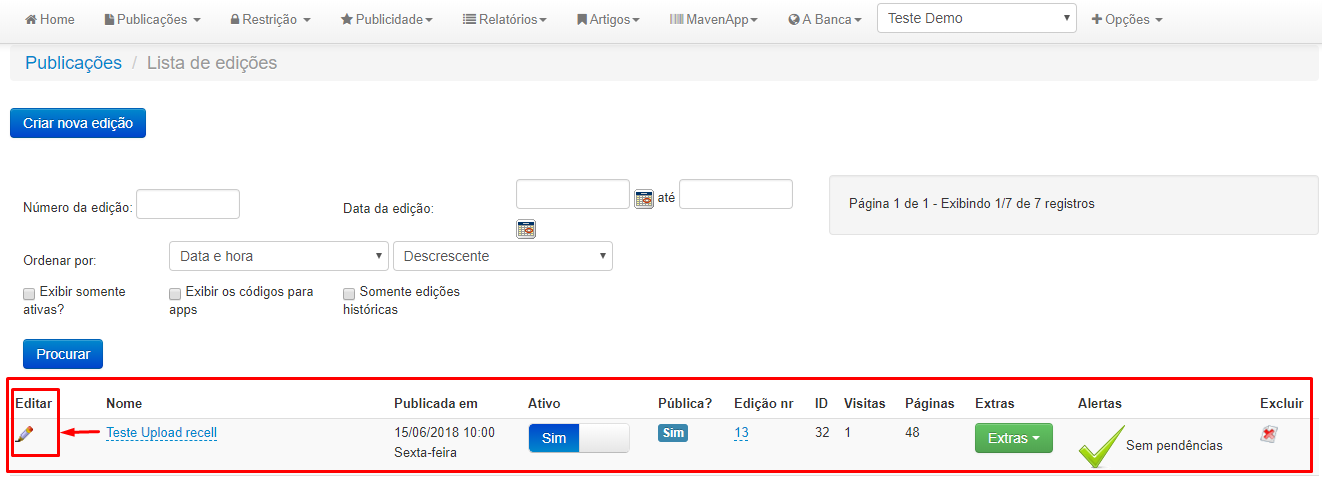Click the Pública Sim badge
The height and width of the screenshot is (477, 1322).
pyautogui.click(x=673, y=433)
